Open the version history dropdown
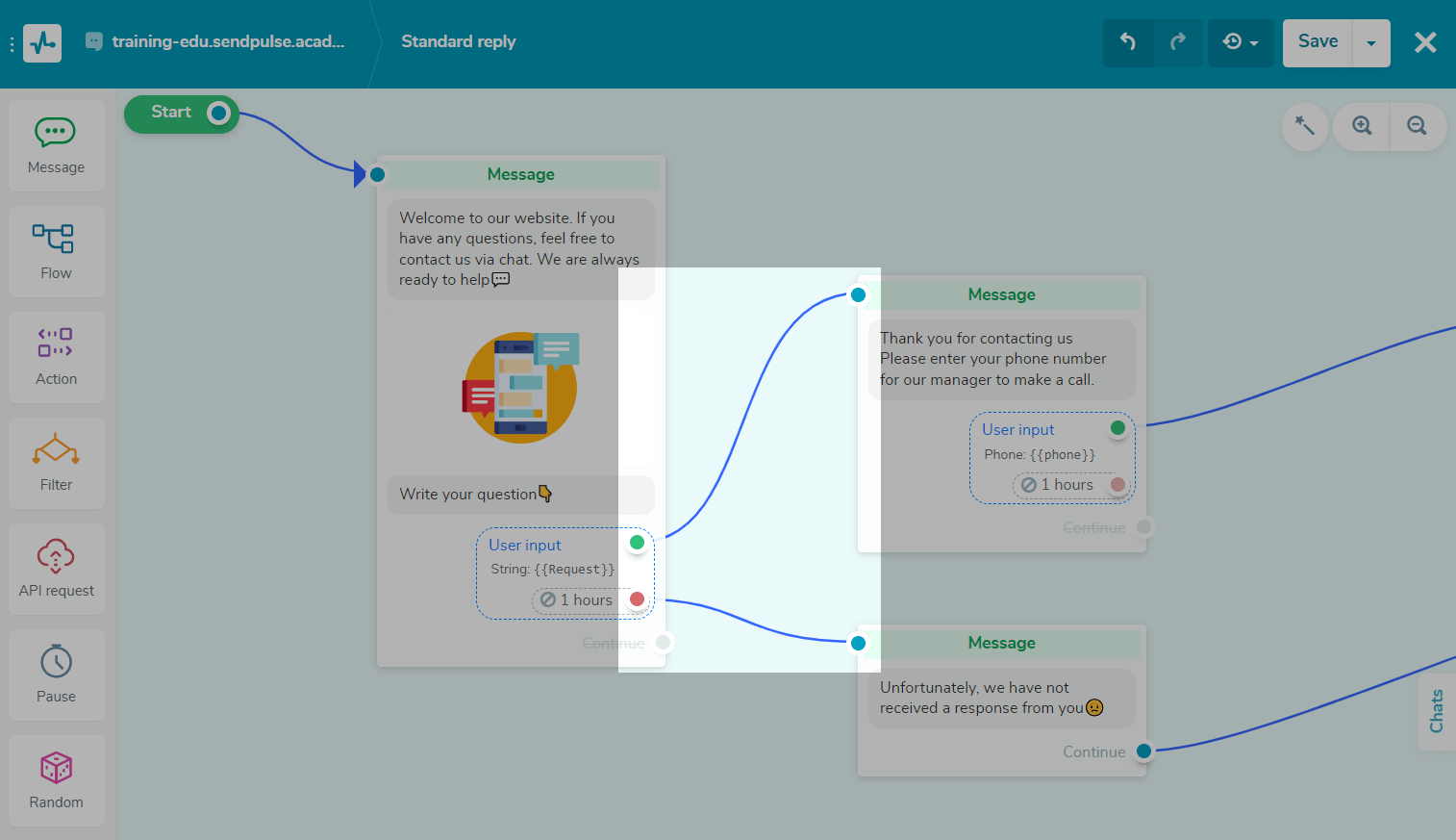Image resolution: width=1456 pixels, height=840 pixels. (x=1241, y=42)
